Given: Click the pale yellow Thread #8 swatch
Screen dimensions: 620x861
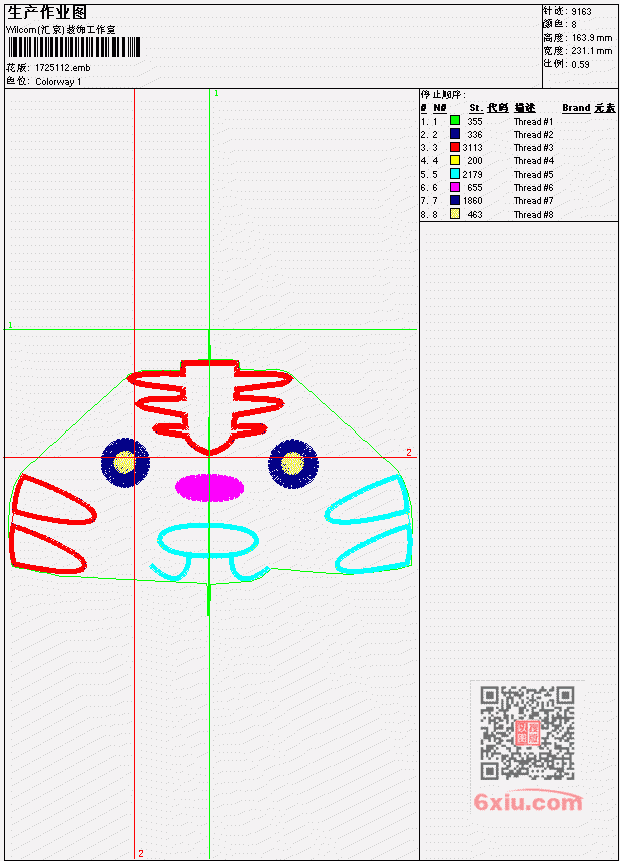Looking at the screenshot, I should (455, 214).
